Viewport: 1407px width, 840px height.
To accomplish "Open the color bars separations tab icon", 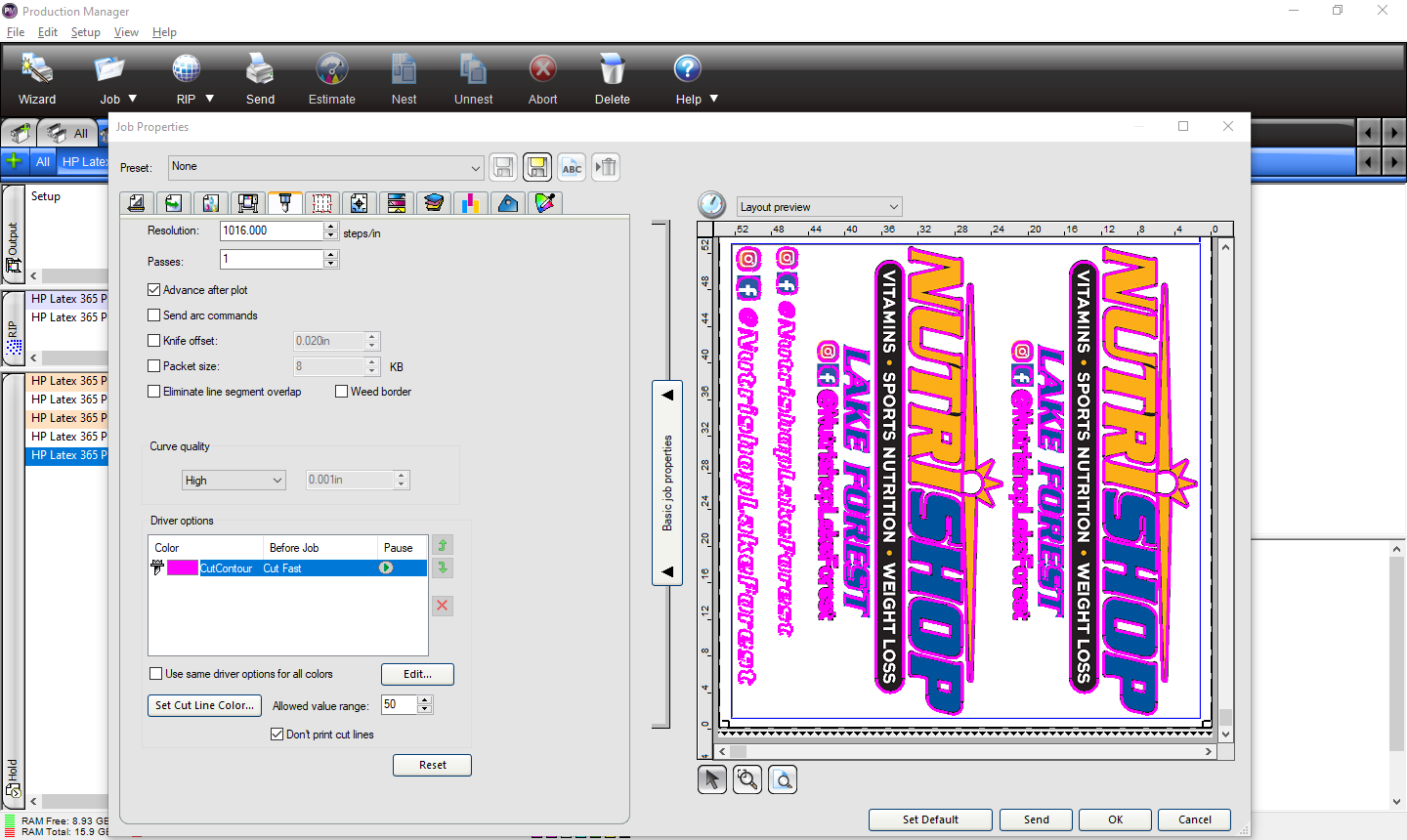I will tap(396, 203).
